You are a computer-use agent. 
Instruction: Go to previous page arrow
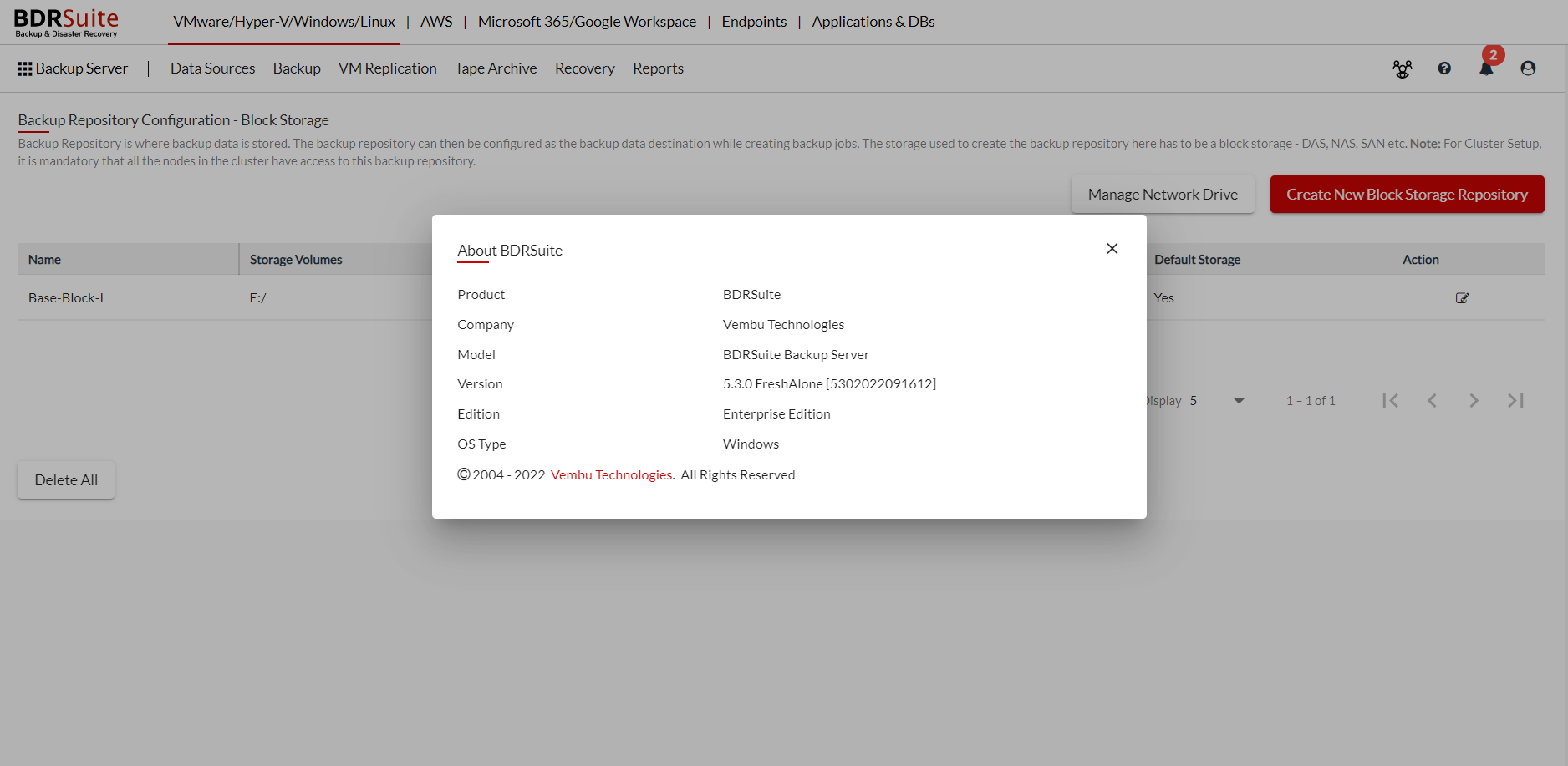click(1432, 401)
